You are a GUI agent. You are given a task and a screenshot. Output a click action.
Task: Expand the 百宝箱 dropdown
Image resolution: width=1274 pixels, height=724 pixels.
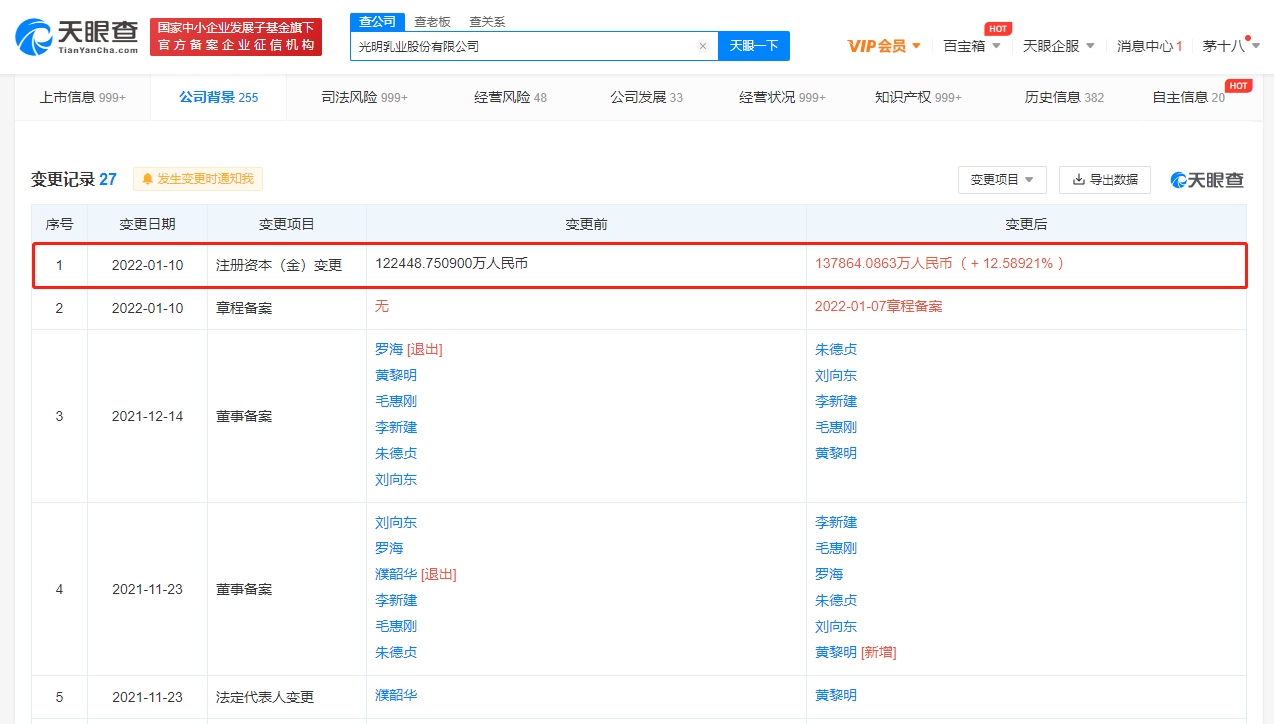coord(971,46)
